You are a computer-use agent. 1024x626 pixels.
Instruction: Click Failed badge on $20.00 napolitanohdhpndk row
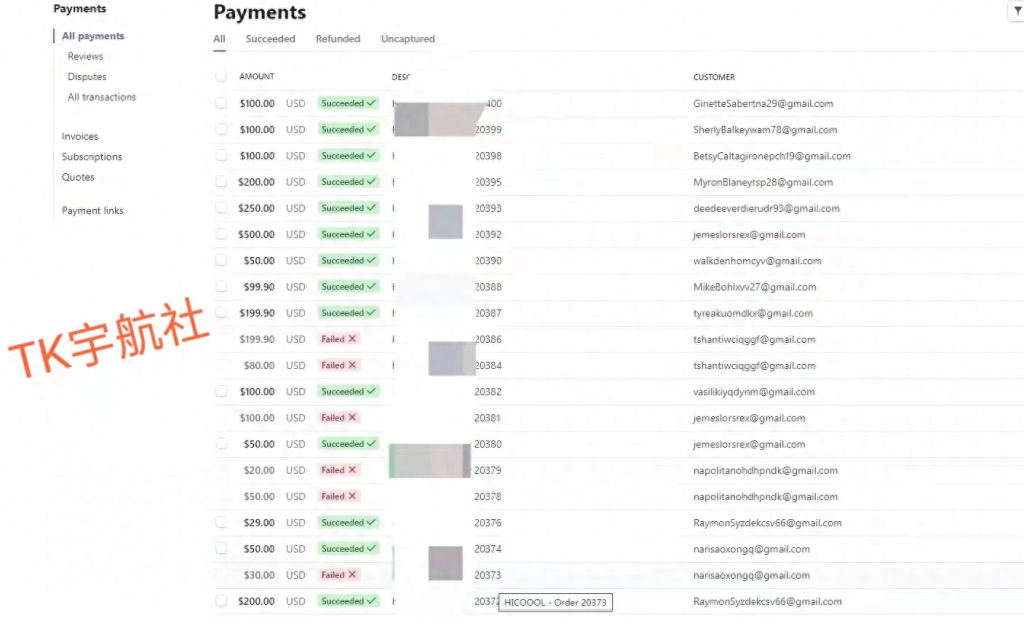click(338, 470)
